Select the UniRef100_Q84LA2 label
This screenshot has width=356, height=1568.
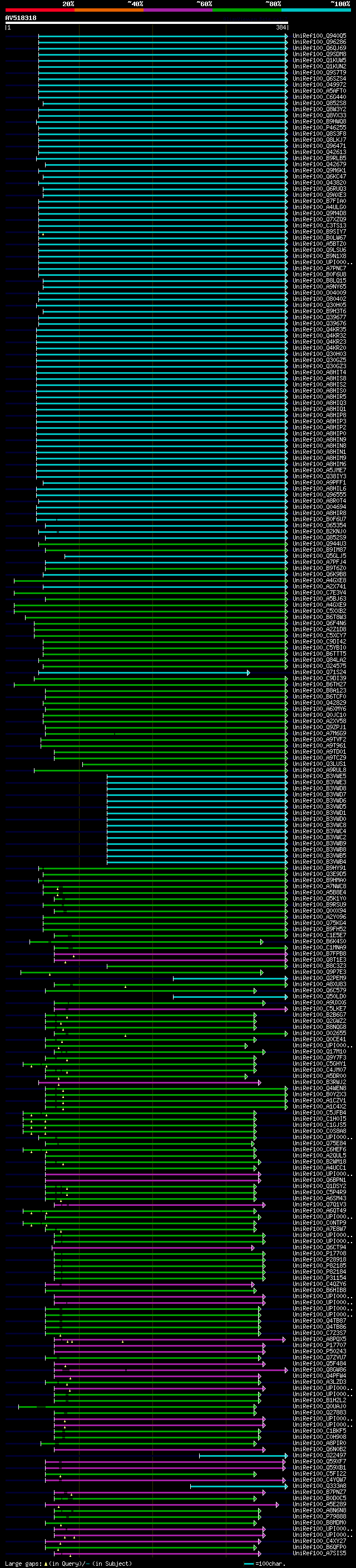click(x=319, y=660)
